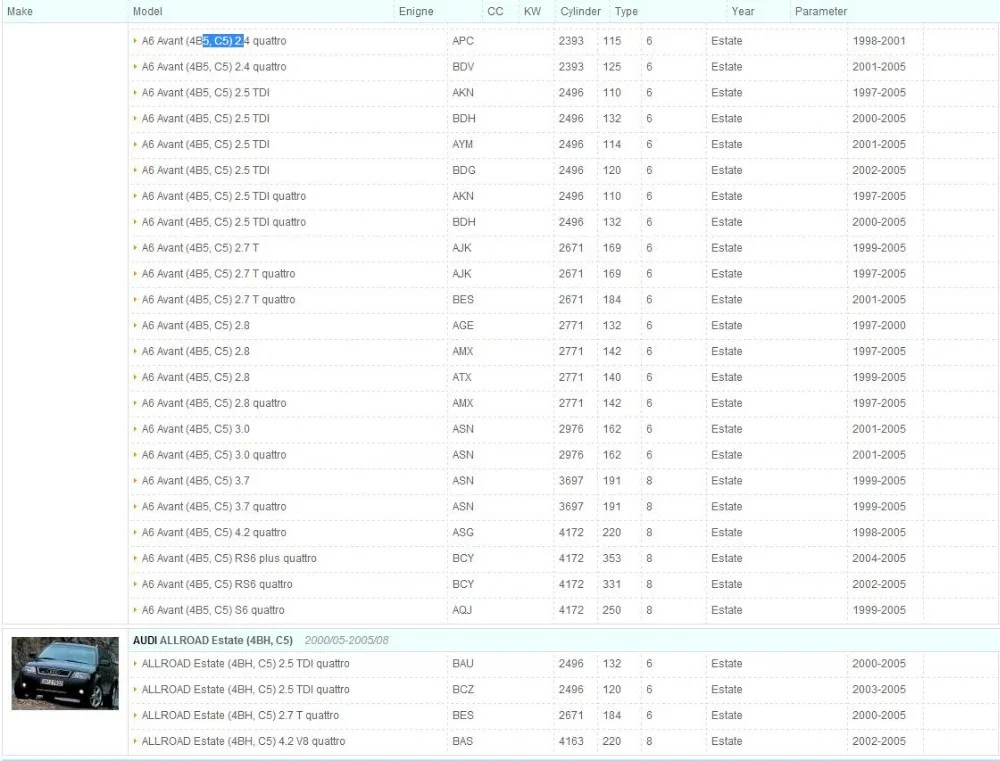Viewport: 1000px width, 761px height.
Task: Open A6 Avant RS6 quattro model link
Action: pos(217,584)
